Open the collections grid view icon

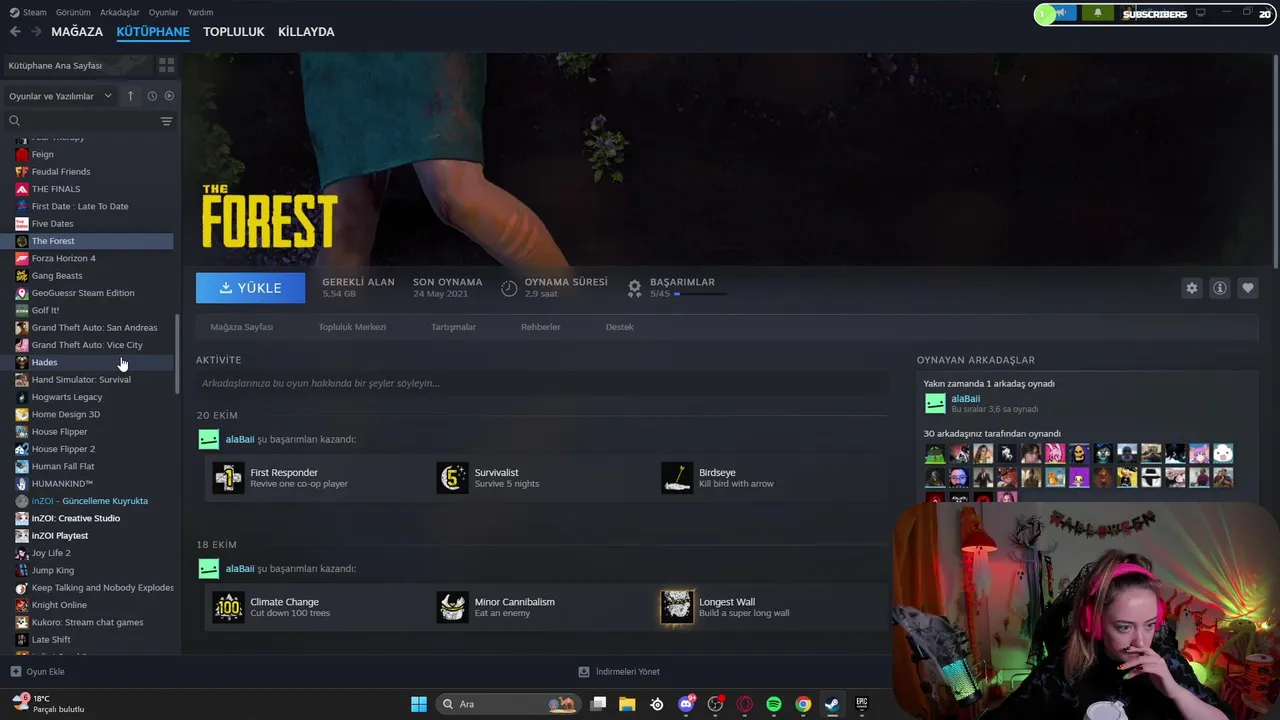166,65
